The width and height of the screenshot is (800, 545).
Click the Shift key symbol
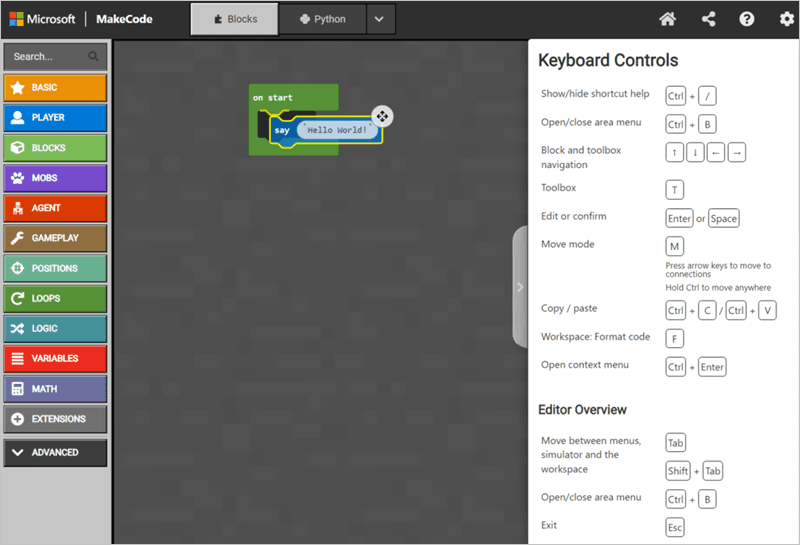[x=678, y=471]
